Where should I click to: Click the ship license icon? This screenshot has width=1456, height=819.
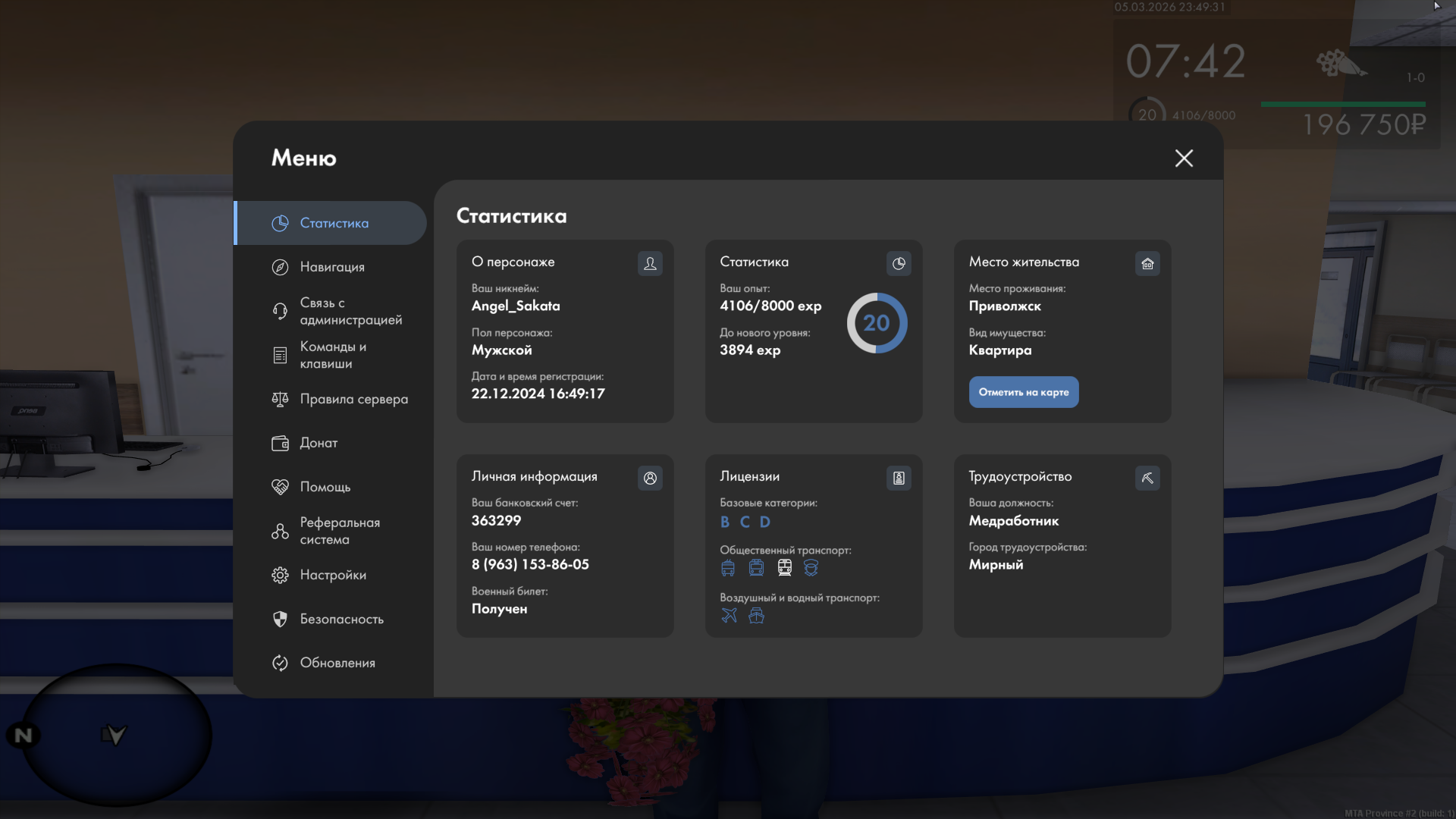tap(756, 615)
